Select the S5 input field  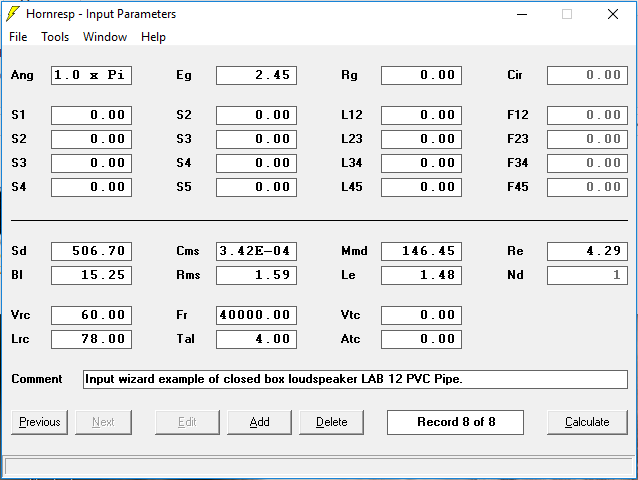point(256,187)
